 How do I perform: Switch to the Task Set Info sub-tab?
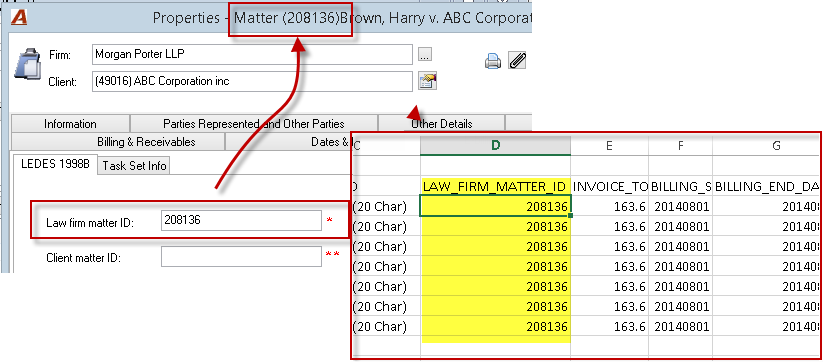134,166
